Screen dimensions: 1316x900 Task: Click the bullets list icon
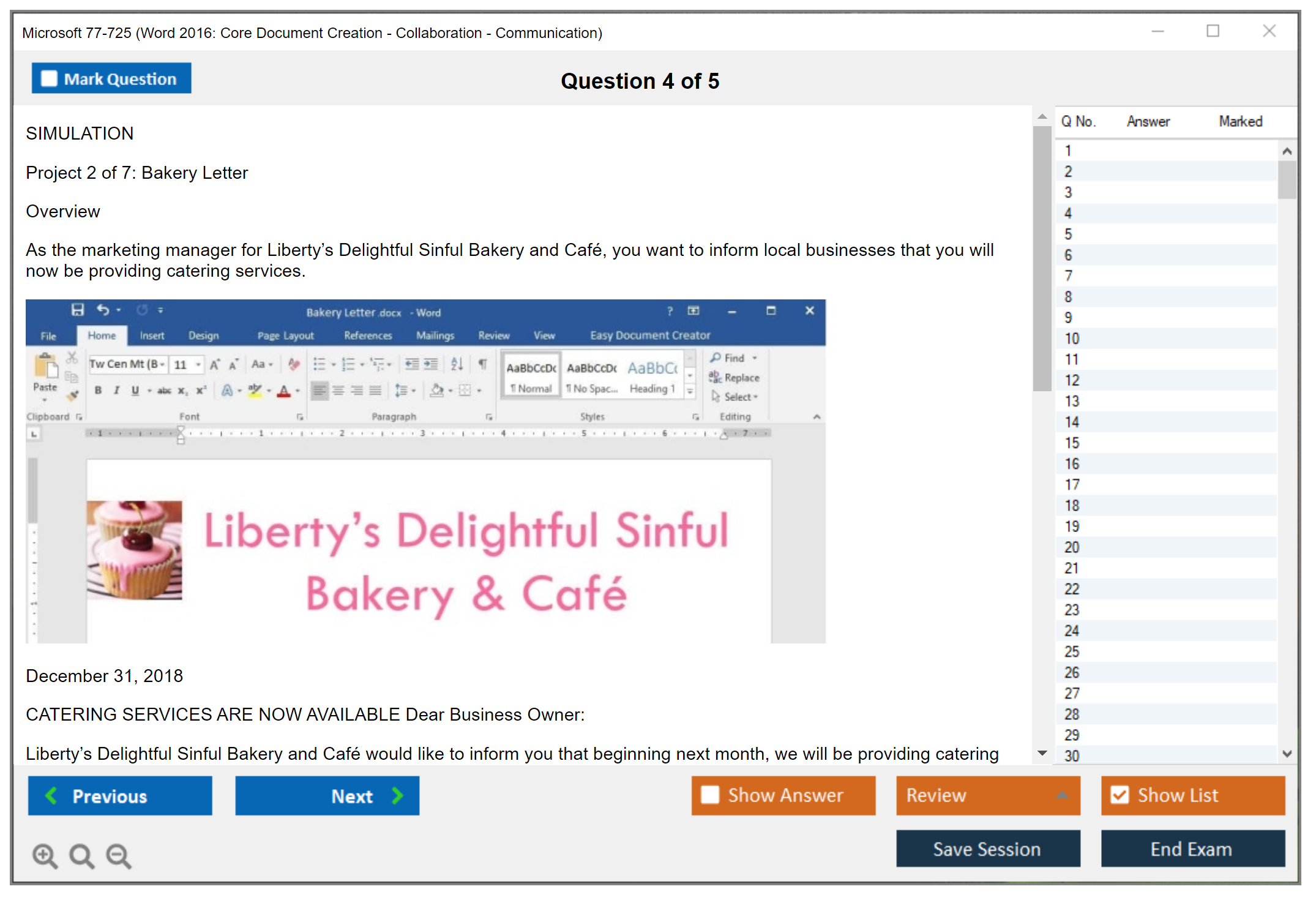(319, 364)
